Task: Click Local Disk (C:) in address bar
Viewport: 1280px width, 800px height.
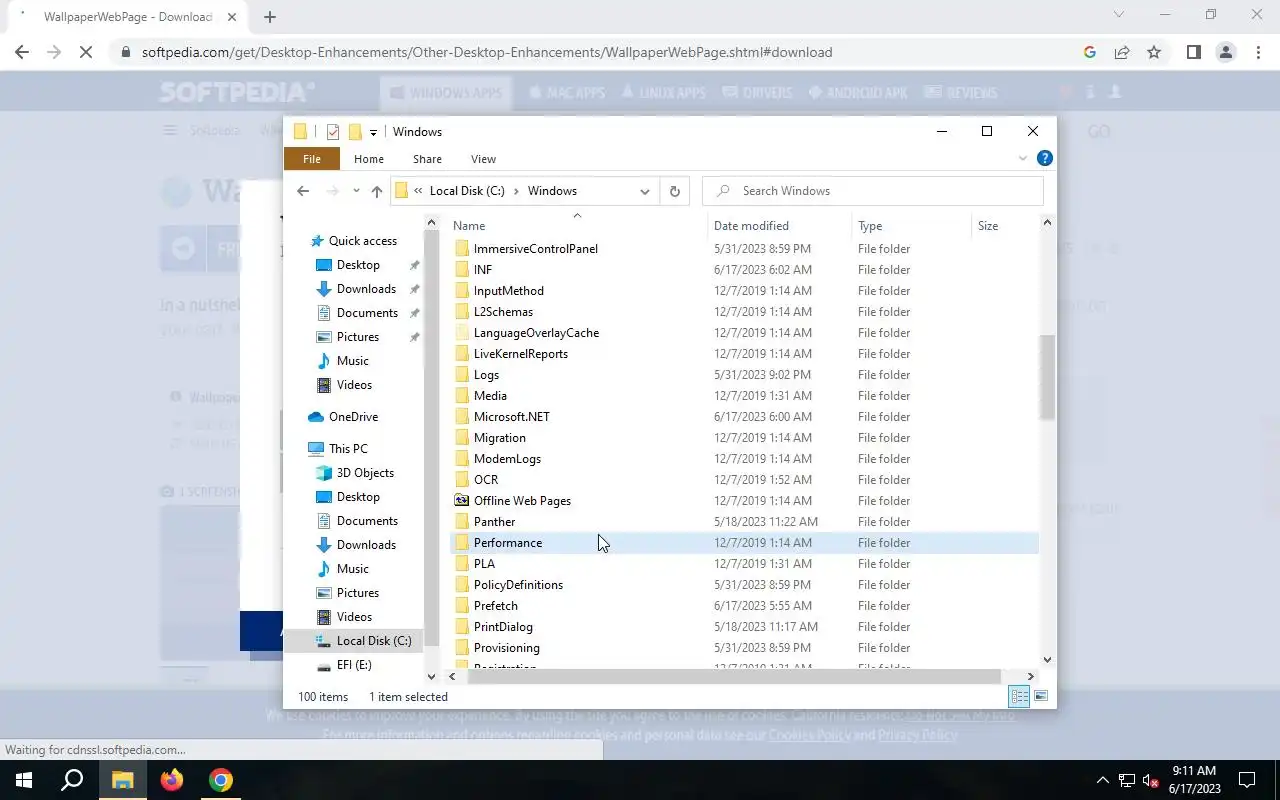Action: pos(467,191)
